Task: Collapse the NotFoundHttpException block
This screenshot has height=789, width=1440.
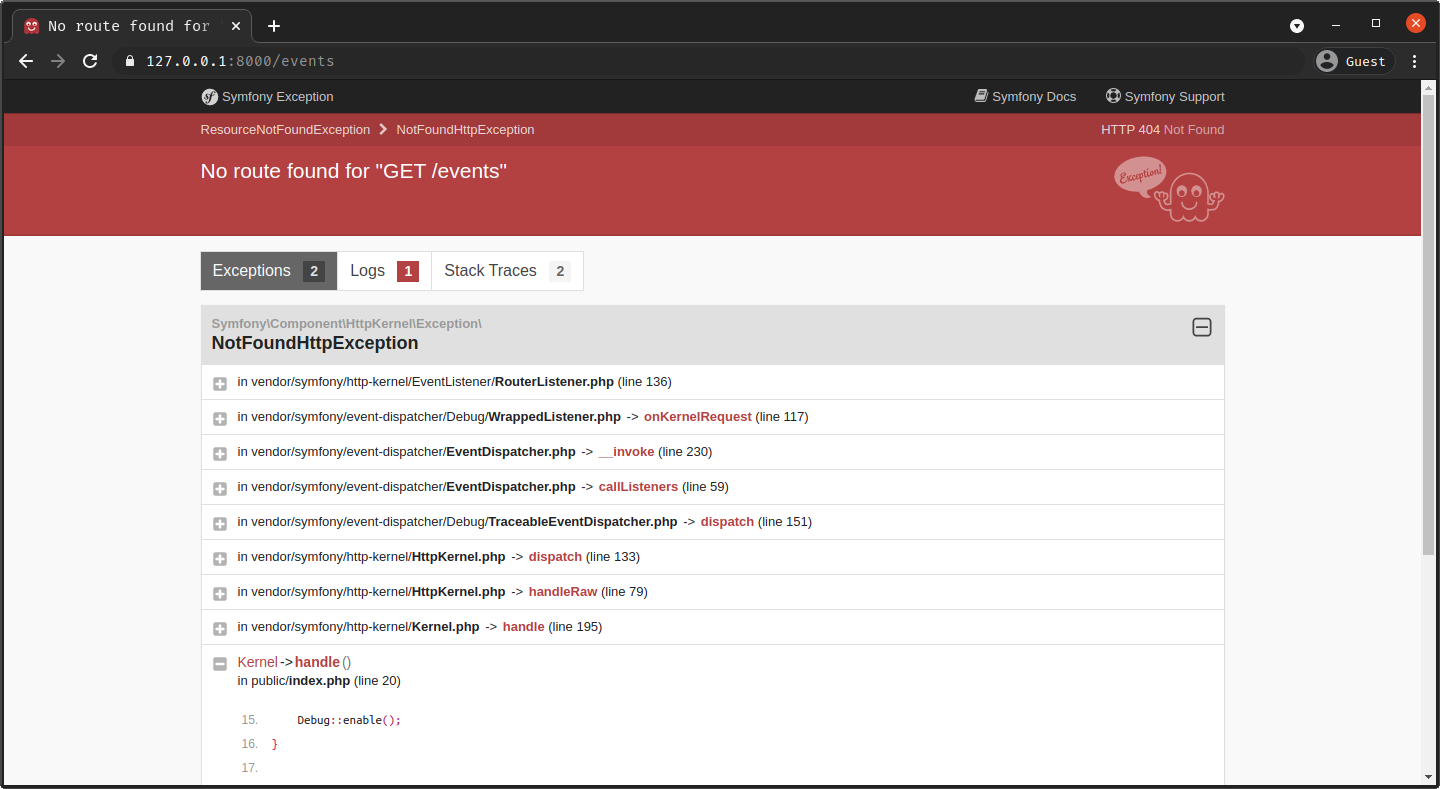Action: (1201, 327)
